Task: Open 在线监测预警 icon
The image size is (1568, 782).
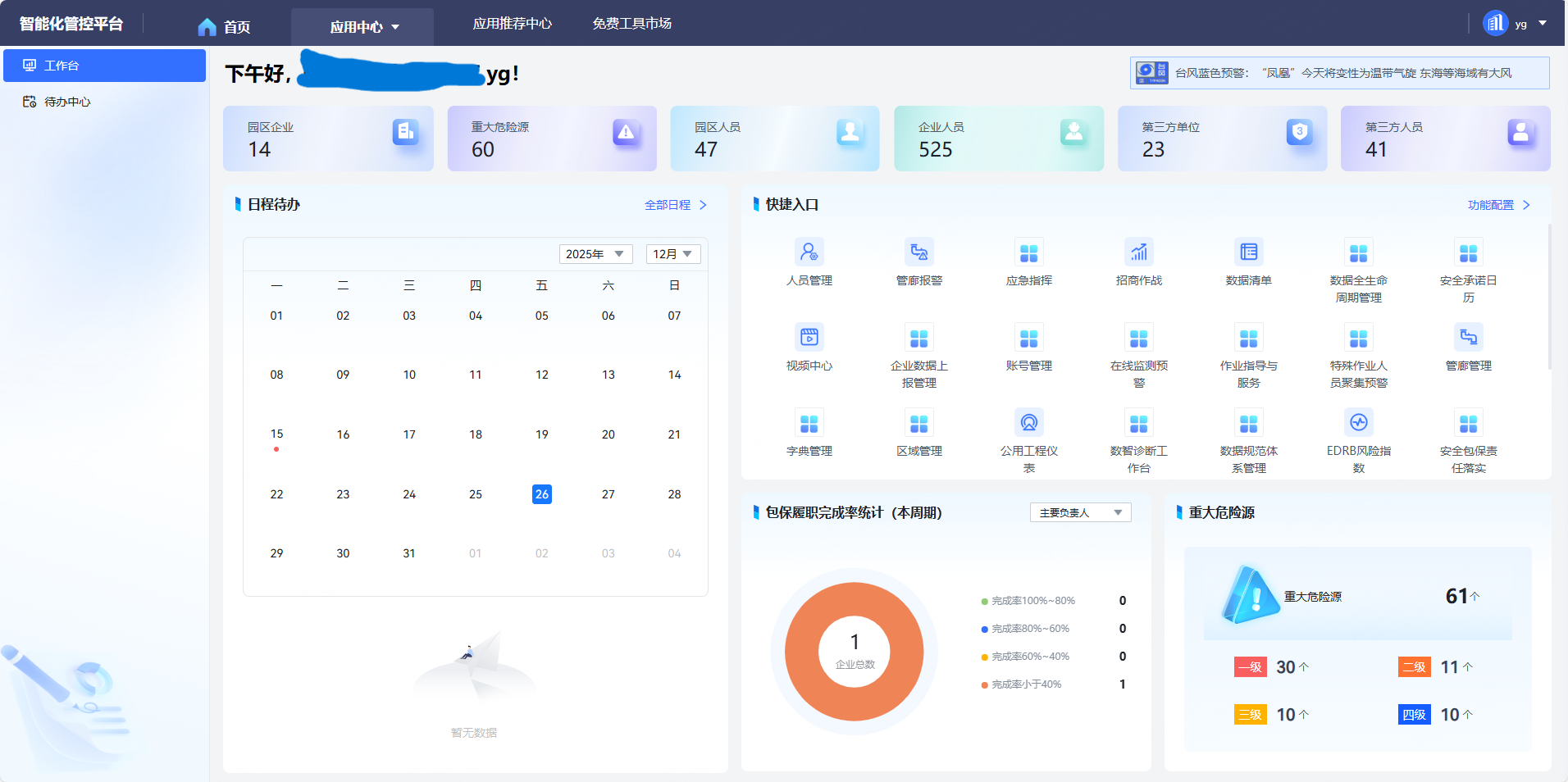Action: point(1138,337)
